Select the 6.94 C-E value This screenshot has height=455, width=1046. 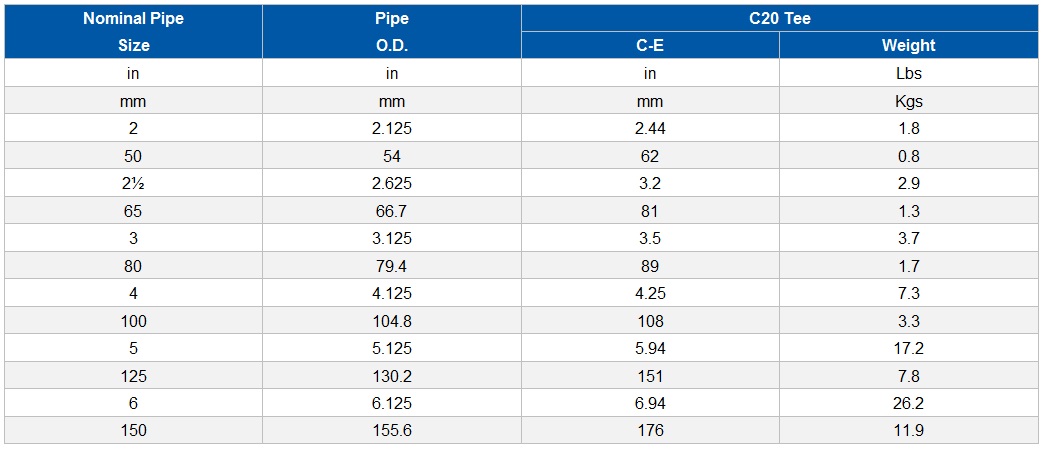650,404
